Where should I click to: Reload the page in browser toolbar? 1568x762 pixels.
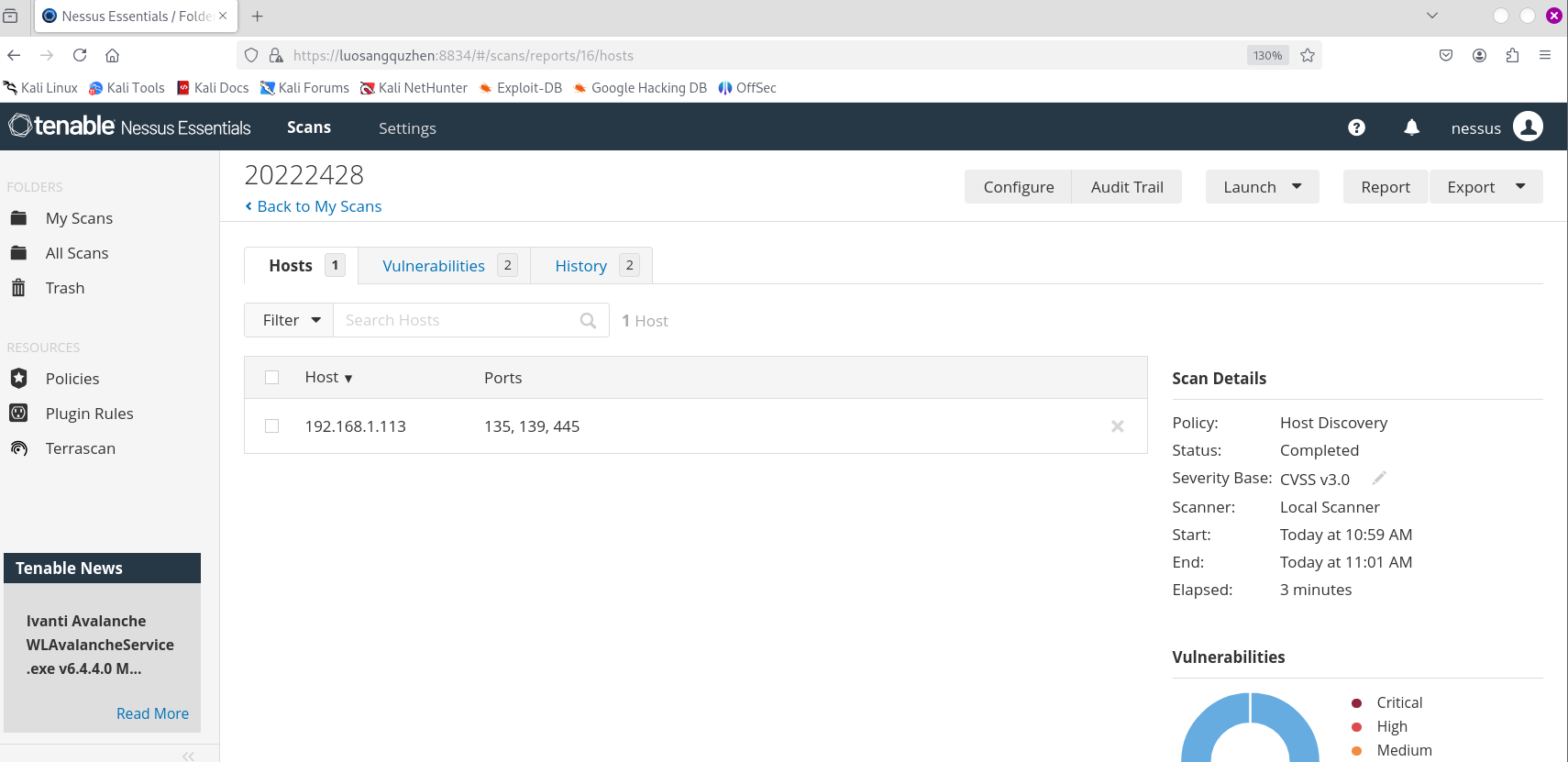[80, 55]
